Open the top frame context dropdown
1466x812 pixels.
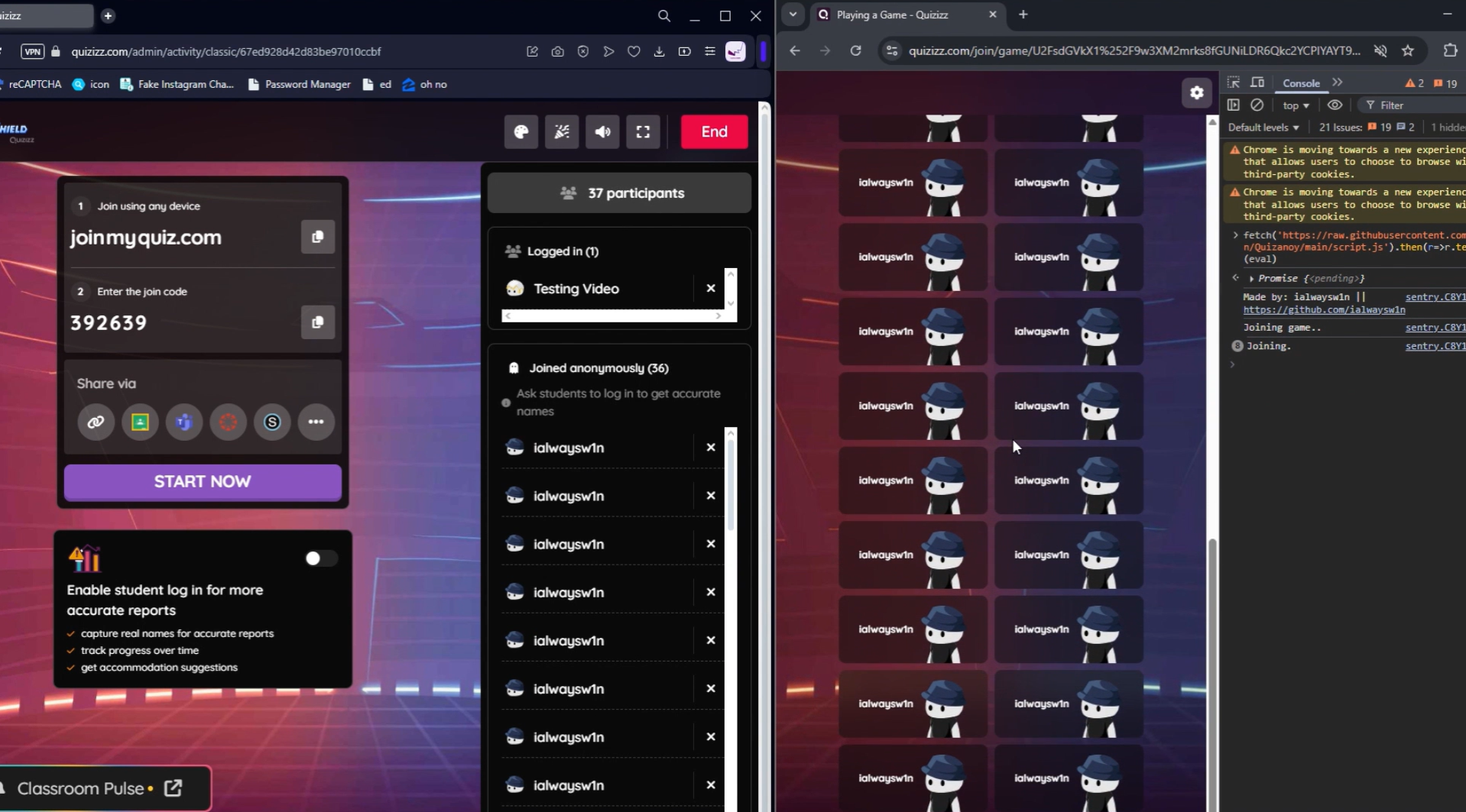pos(1293,105)
